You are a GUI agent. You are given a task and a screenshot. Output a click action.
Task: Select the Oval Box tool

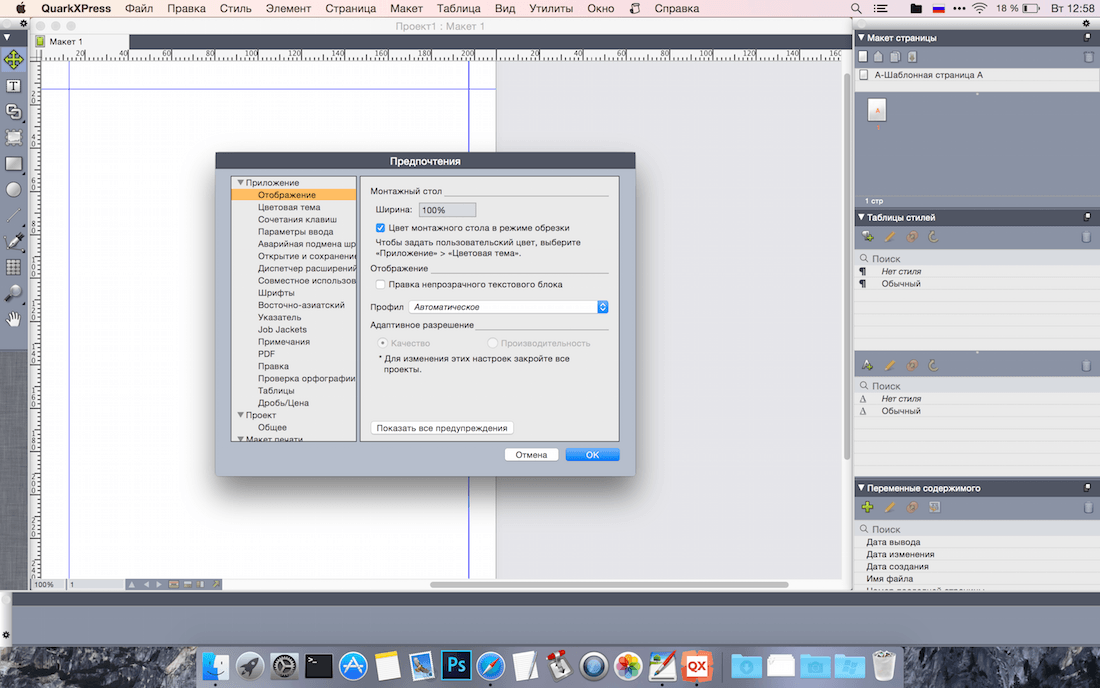coord(13,189)
